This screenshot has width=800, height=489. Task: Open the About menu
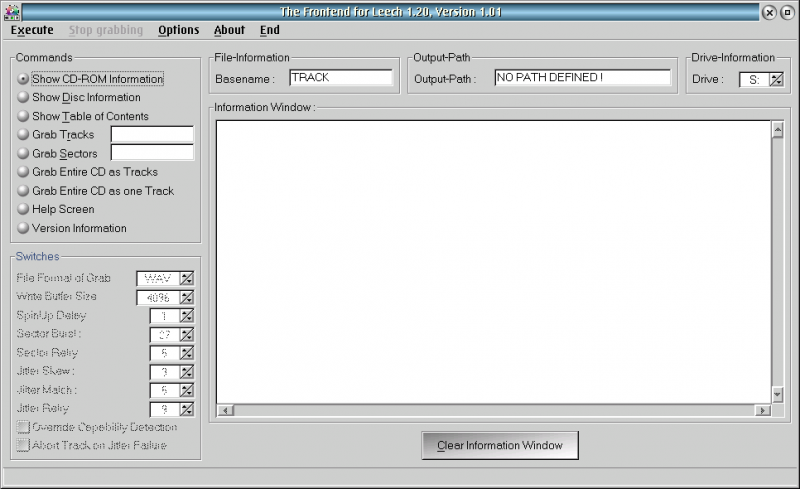pos(229,30)
